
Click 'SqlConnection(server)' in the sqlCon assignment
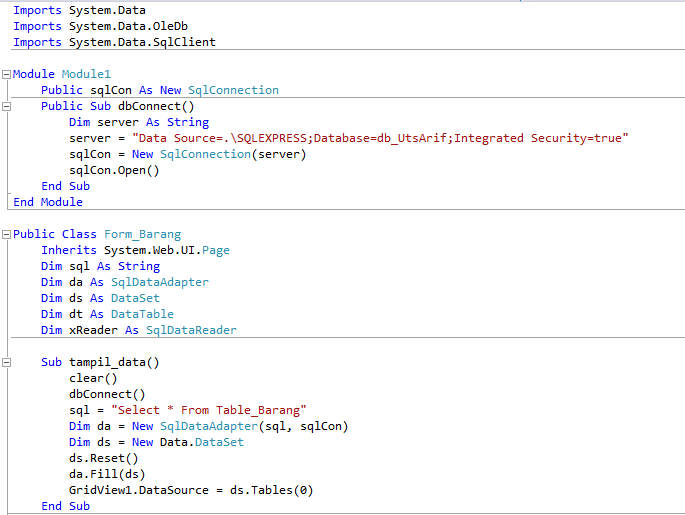(x=233, y=154)
